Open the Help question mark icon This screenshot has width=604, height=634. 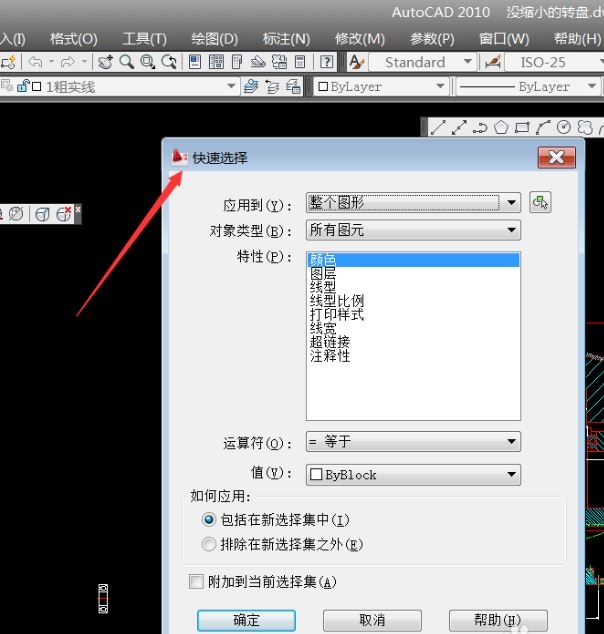pyautogui.click(x=326, y=62)
